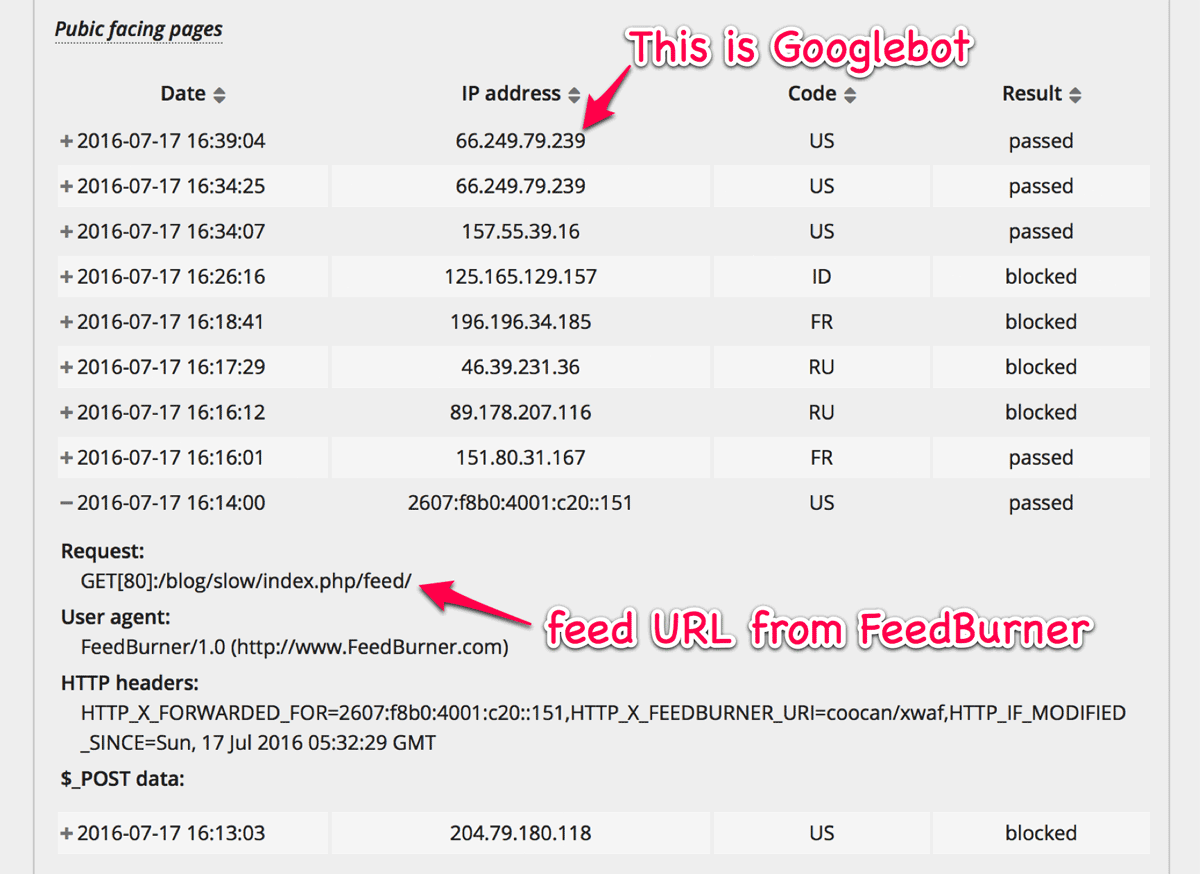
Task: Click the blocked result for 125.165.129.157
Action: (x=1041, y=277)
